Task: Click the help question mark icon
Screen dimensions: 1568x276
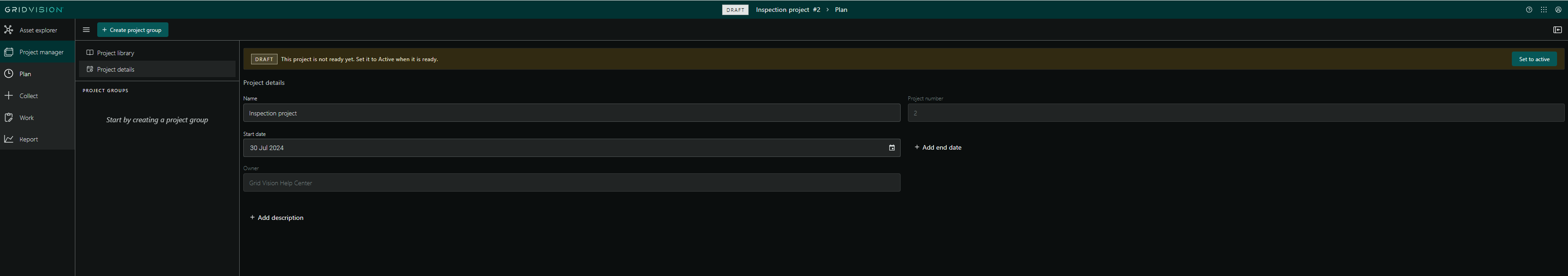Action: point(1528,10)
